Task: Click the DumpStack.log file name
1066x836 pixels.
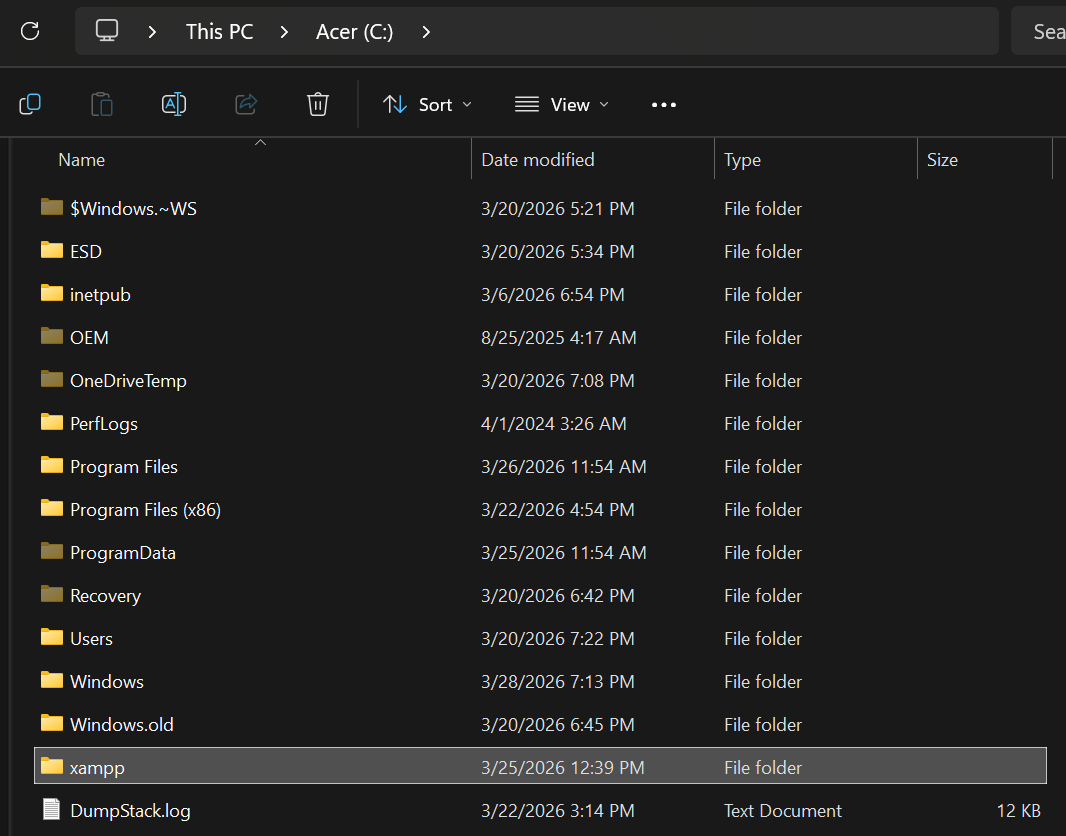Action: point(130,810)
